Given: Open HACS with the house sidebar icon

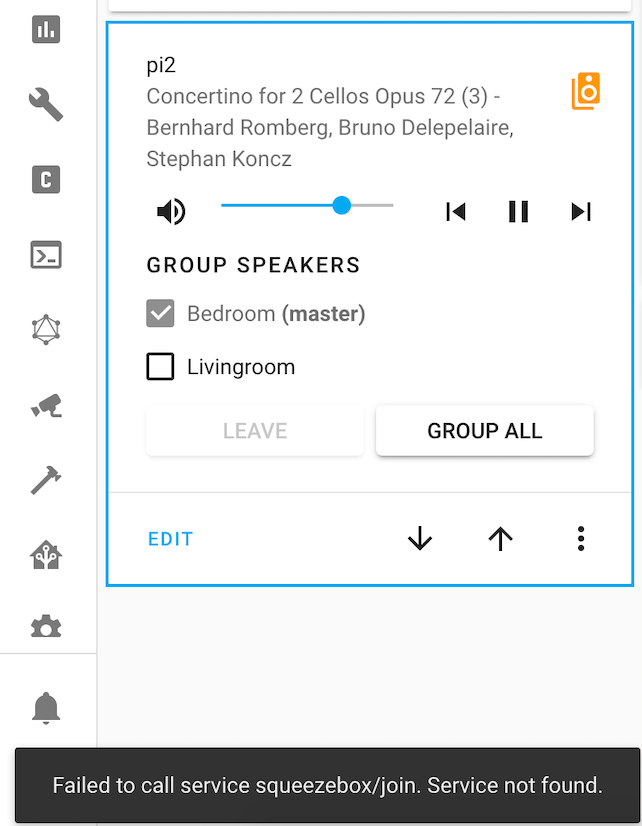Looking at the screenshot, I should coord(45,553).
